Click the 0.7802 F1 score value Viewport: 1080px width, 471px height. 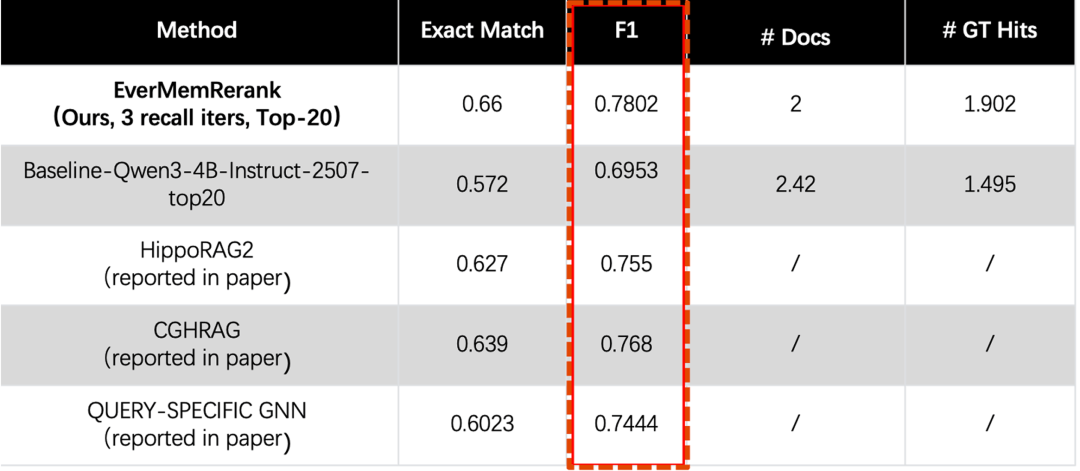coord(627,104)
